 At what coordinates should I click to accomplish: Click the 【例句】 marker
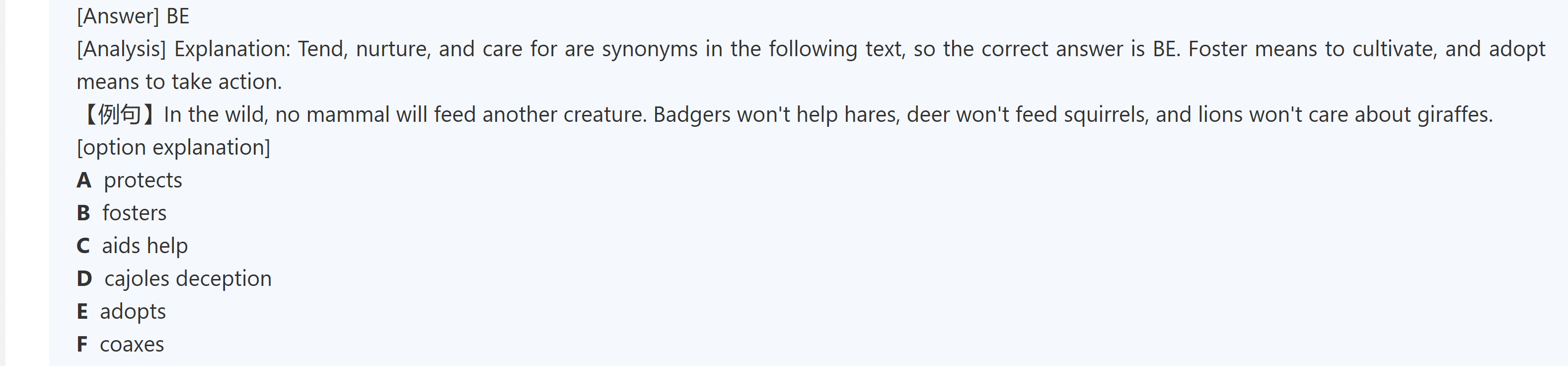[x=119, y=115]
